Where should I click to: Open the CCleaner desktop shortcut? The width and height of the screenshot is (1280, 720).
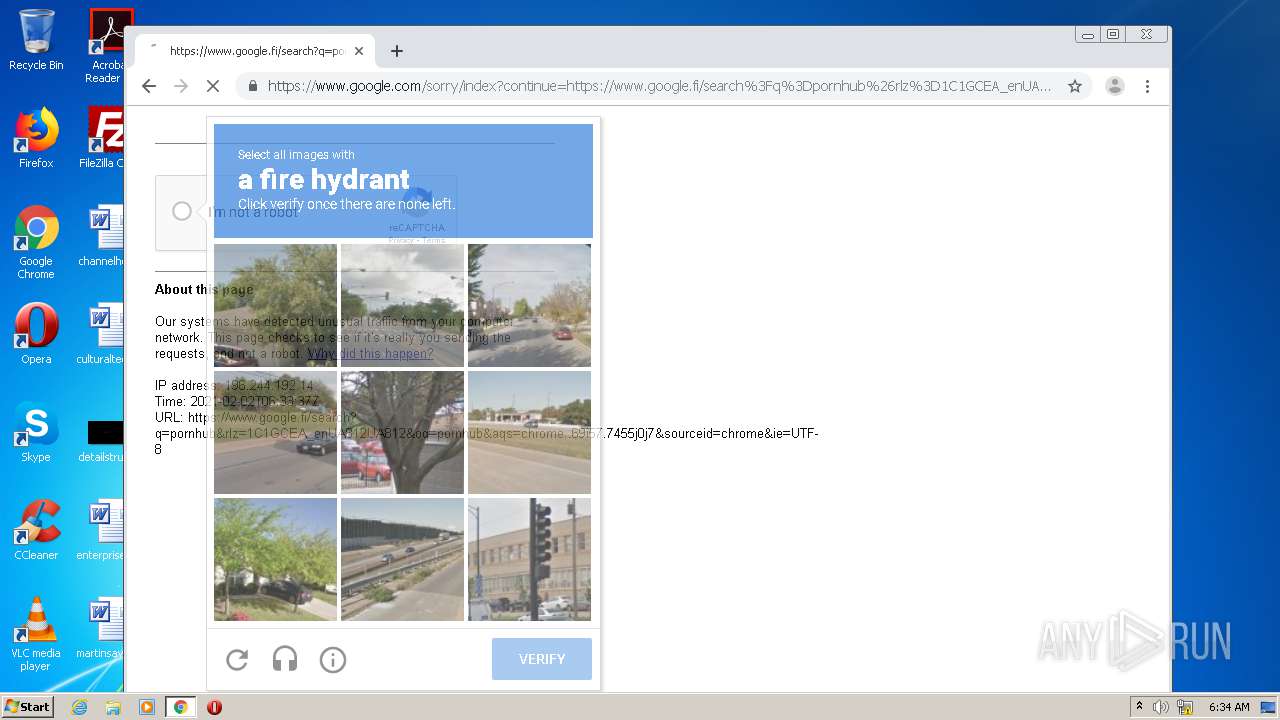[x=36, y=530]
